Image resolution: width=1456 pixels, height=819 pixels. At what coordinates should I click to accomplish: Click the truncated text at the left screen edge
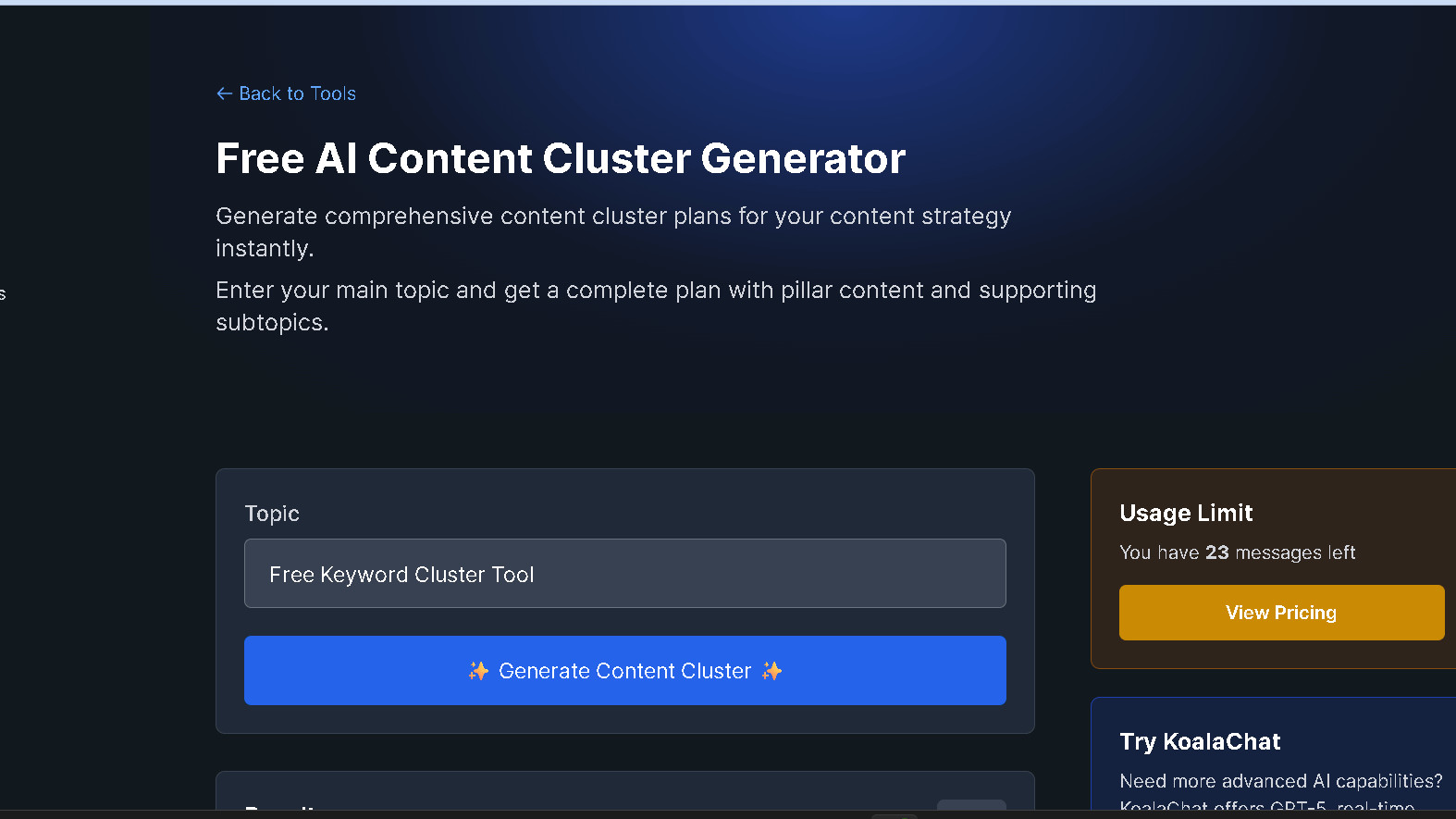click(x=4, y=293)
